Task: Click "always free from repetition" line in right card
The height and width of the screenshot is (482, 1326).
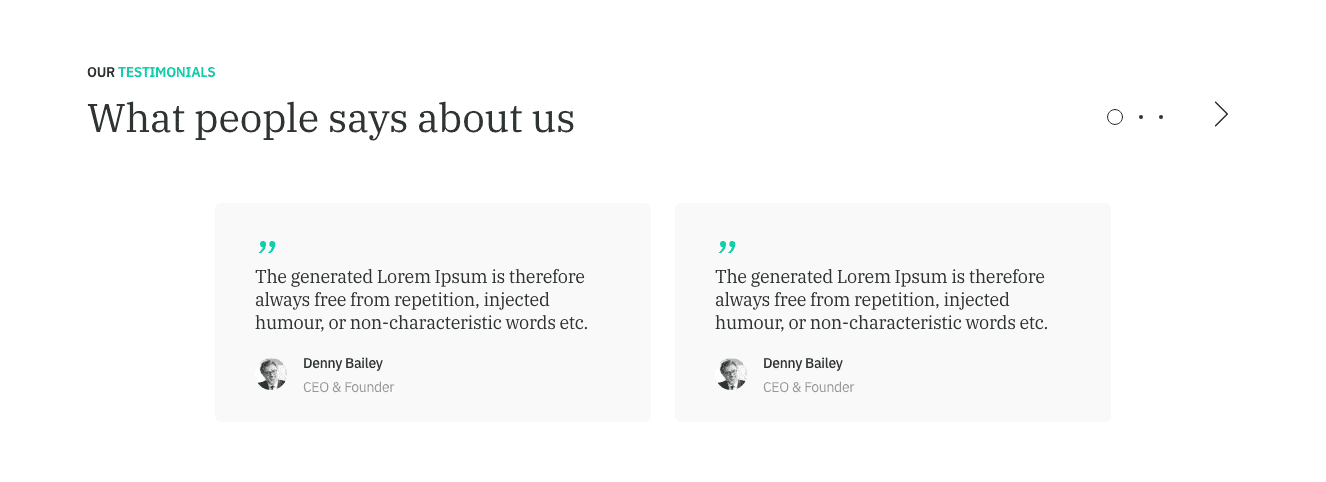Action: 862,300
